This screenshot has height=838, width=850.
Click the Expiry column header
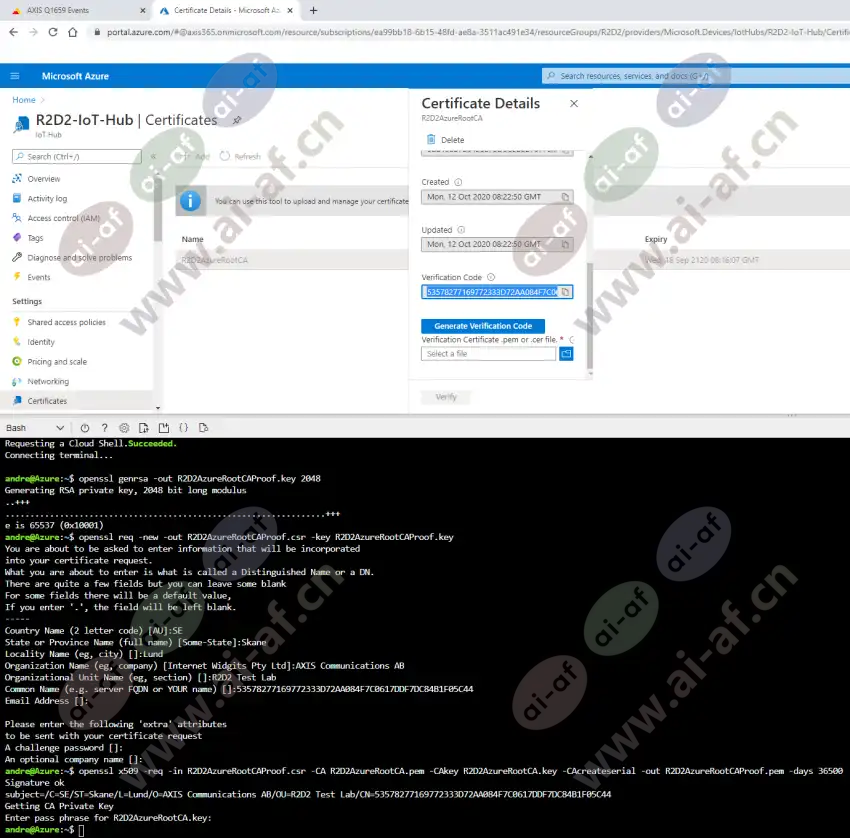655,239
